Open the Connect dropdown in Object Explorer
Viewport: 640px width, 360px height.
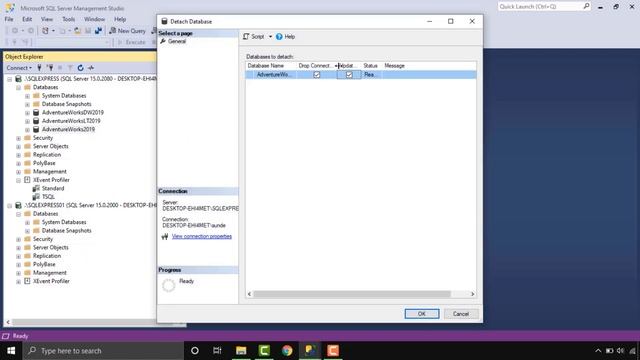19,68
